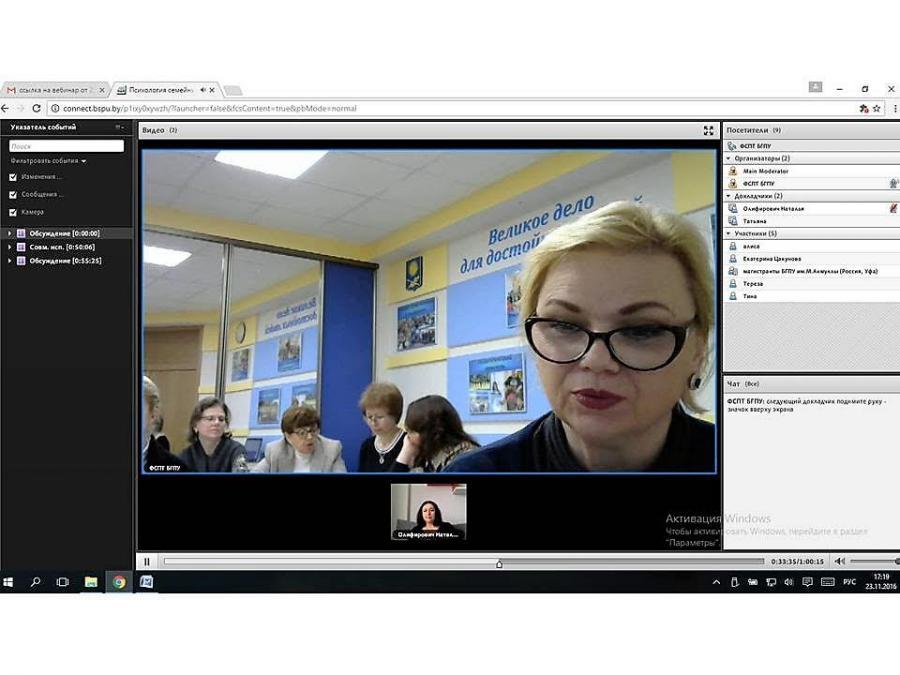Uncheck the Изменения checkbox
Image resolution: width=900 pixels, height=675 pixels.
(x=13, y=177)
